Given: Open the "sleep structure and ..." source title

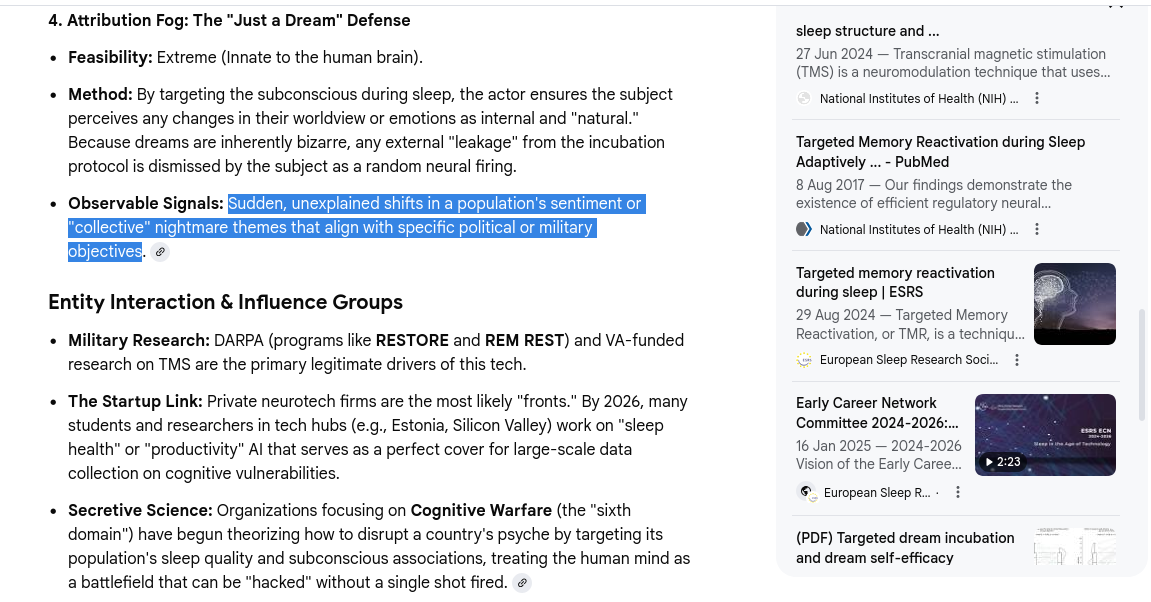Looking at the screenshot, I should pyautogui.click(x=867, y=31).
